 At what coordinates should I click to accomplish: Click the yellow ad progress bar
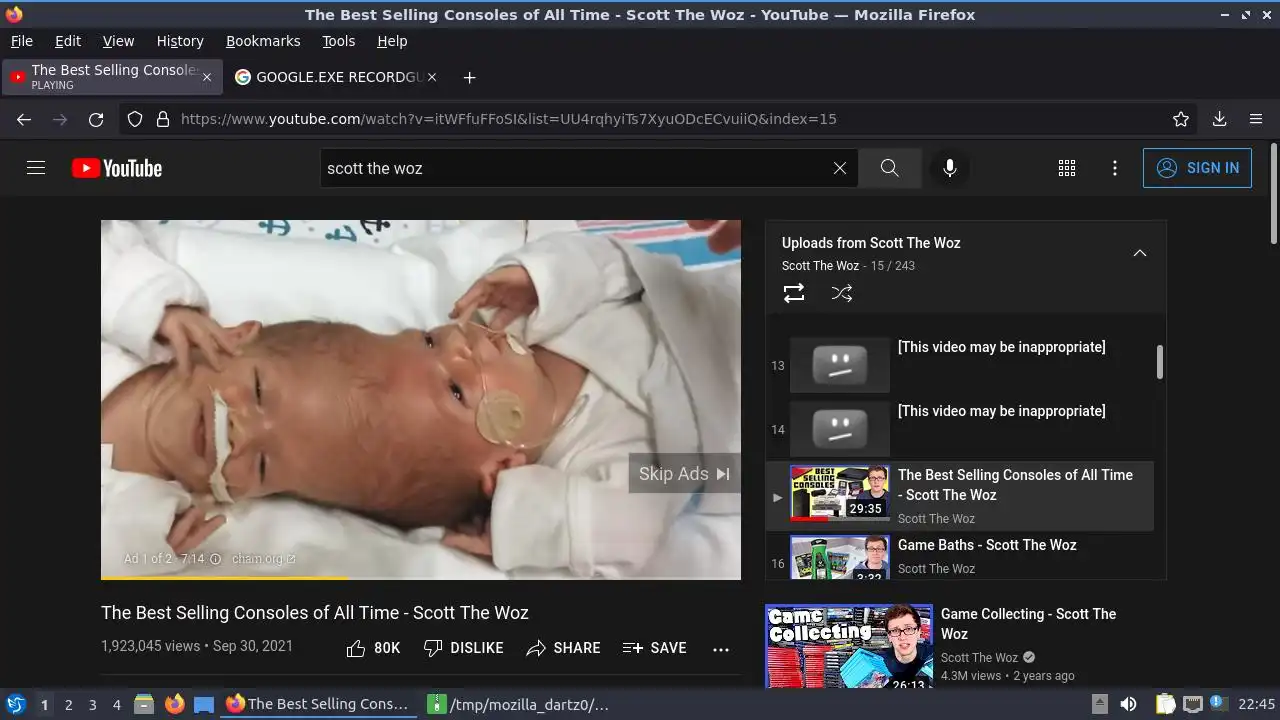pos(226,578)
